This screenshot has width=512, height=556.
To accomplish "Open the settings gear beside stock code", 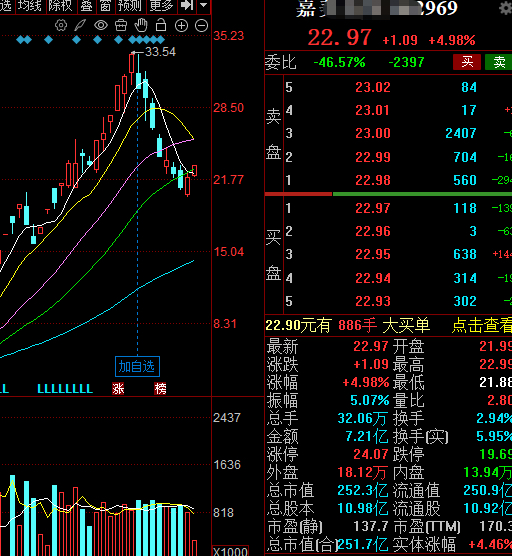I will 505,8.
